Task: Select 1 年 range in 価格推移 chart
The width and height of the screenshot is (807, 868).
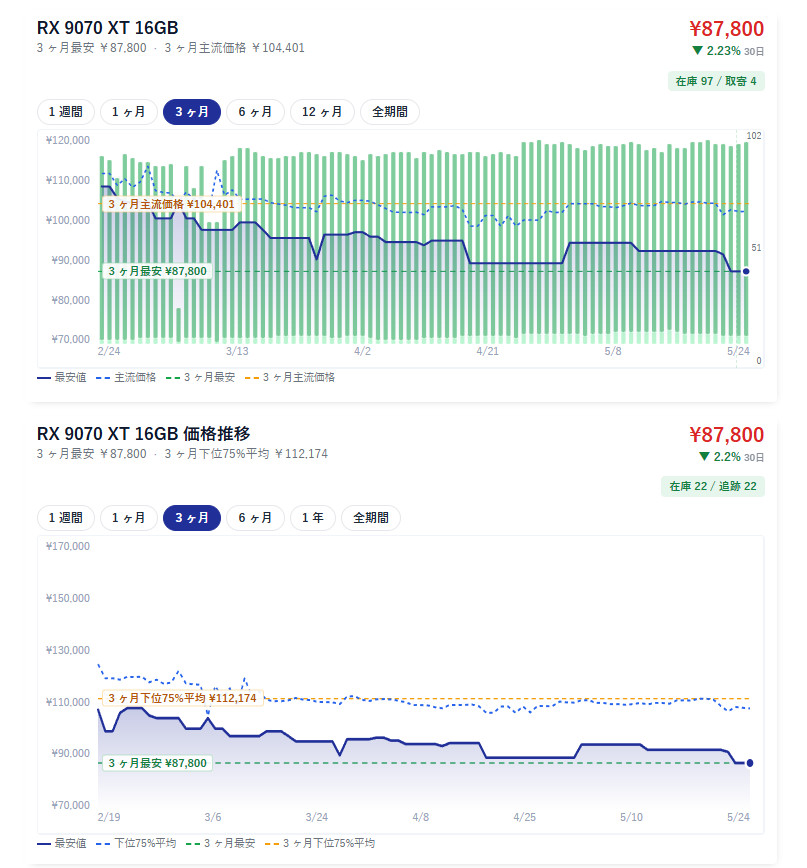Action: click(x=313, y=518)
